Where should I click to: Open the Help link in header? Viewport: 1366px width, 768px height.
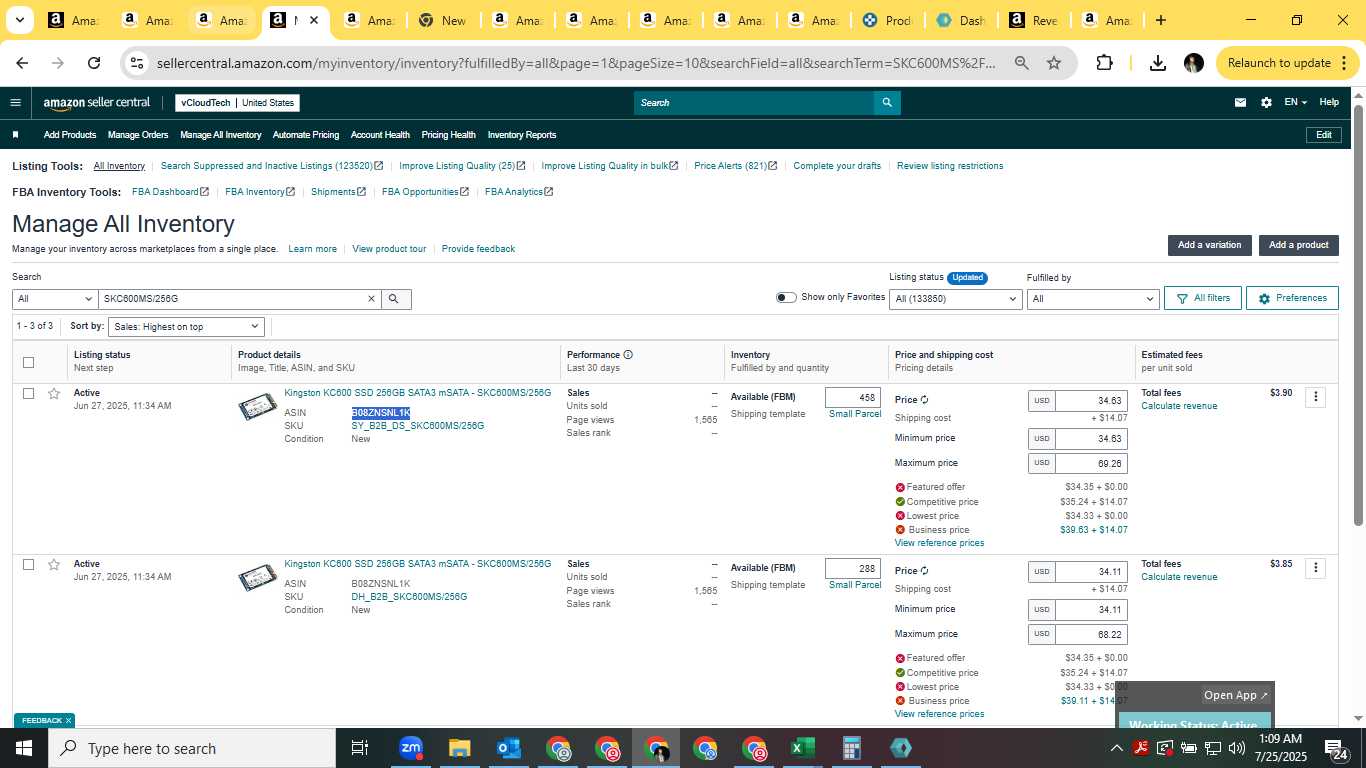pyautogui.click(x=1329, y=102)
